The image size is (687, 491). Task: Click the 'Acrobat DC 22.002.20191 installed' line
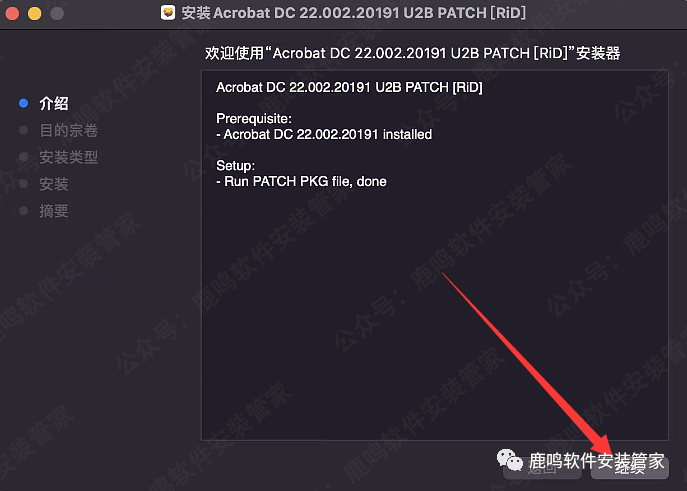[324, 134]
